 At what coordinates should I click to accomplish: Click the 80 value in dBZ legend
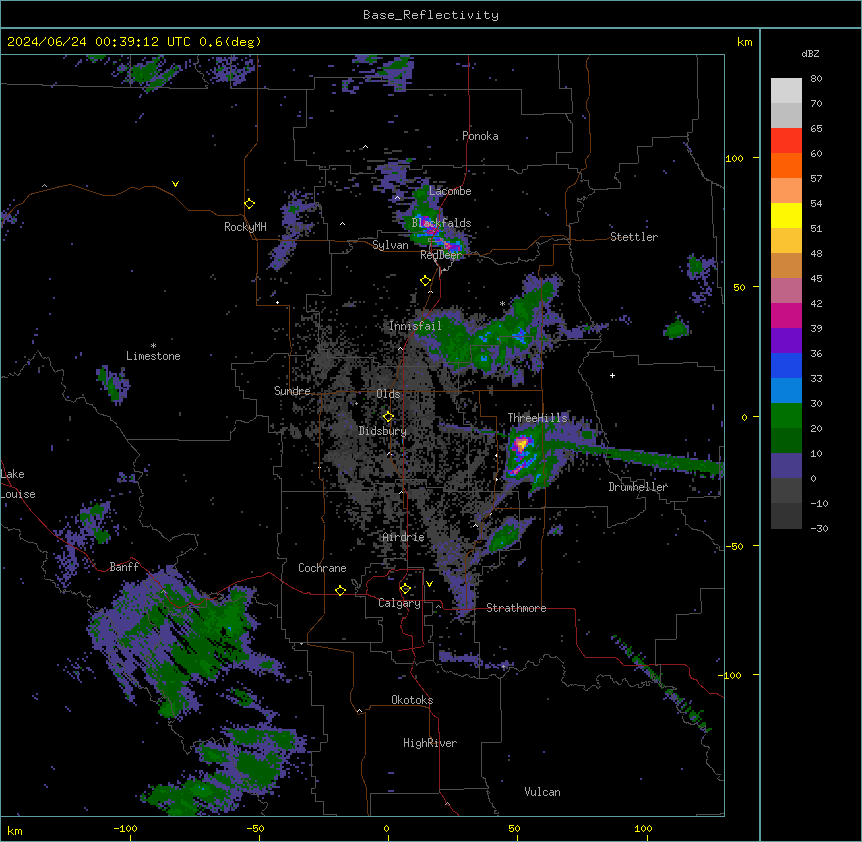click(x=816, y=79)
